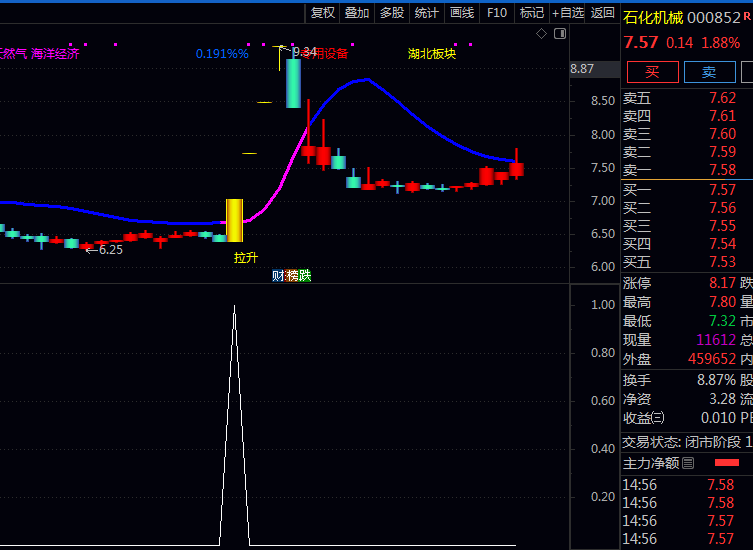
Task: Open the 统计 statistics tool
Action: (x=426, y=13)
